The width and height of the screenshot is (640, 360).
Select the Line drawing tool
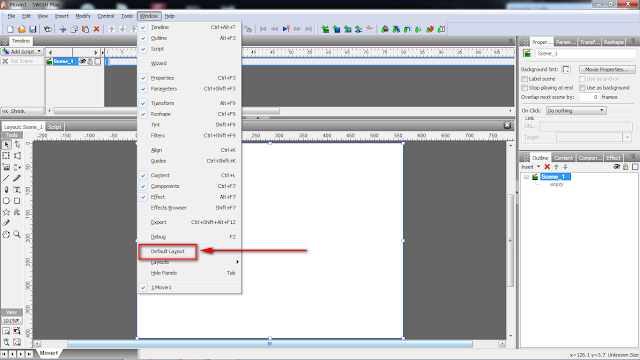[7, 178]
